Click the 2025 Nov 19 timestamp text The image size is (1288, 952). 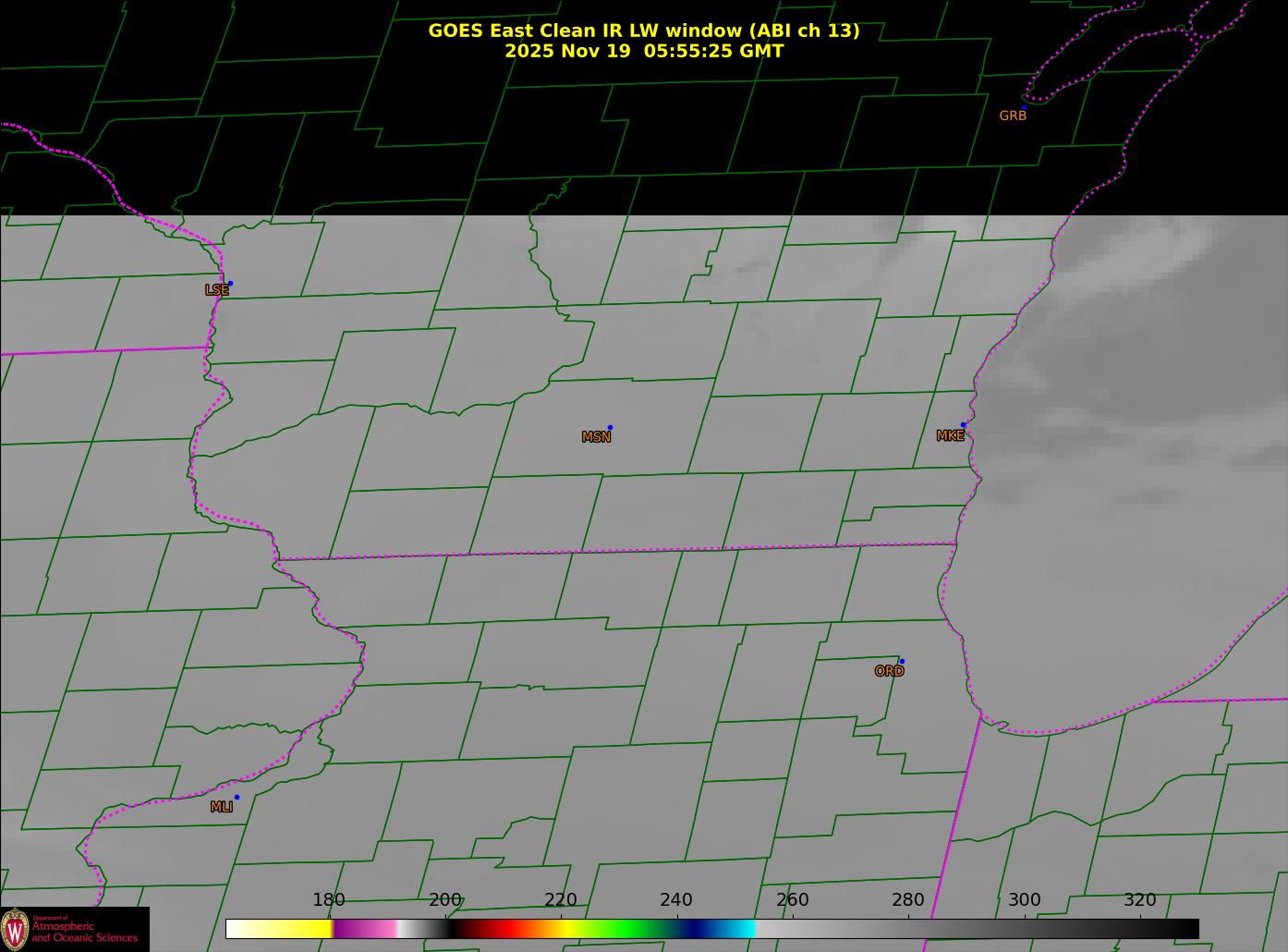[x=643, y=52]
